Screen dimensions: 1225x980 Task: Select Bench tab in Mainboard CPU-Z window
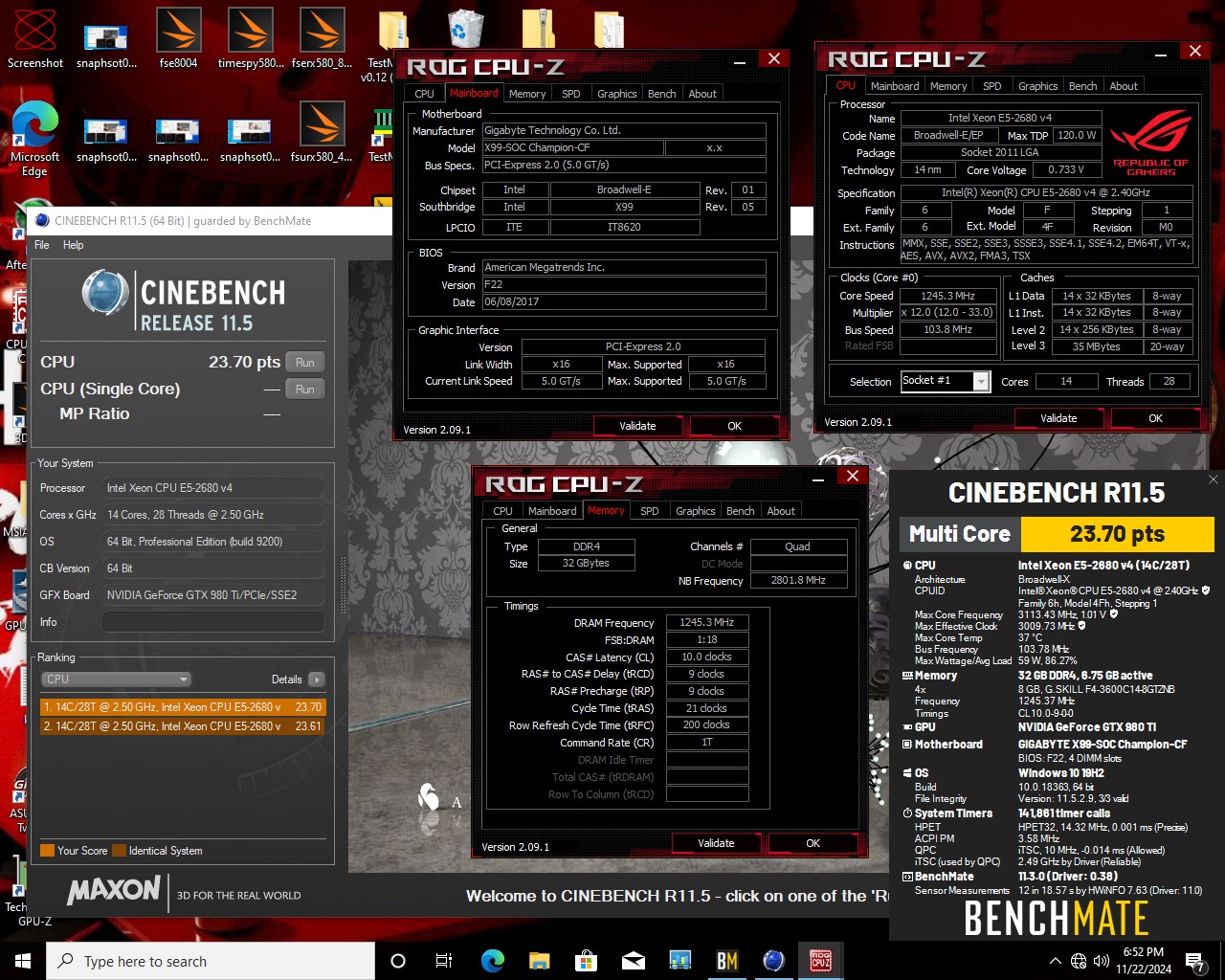click(662, 94)
